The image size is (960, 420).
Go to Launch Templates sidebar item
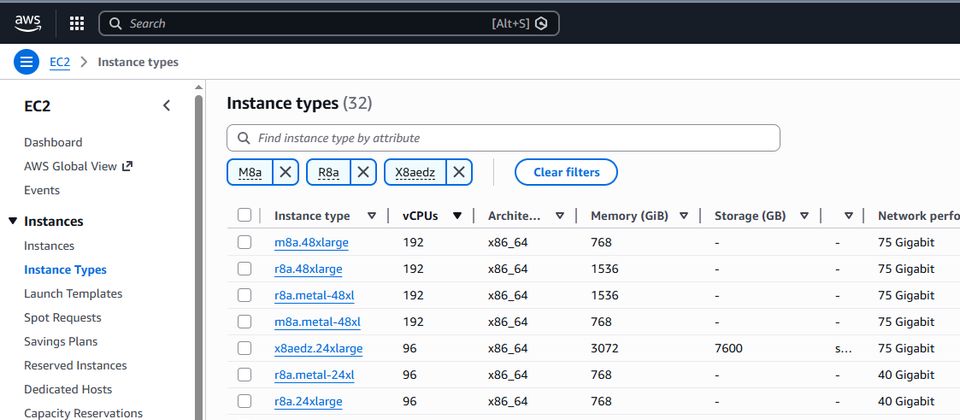73,294
